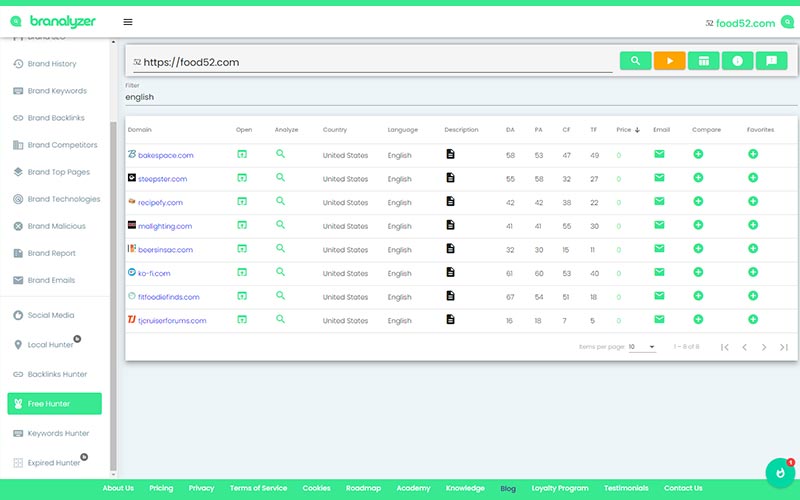The height and width of the screenshot is (500, 800).
Task: Open Brand Backlinks in sidebar
Action: [x=56, y=118]
